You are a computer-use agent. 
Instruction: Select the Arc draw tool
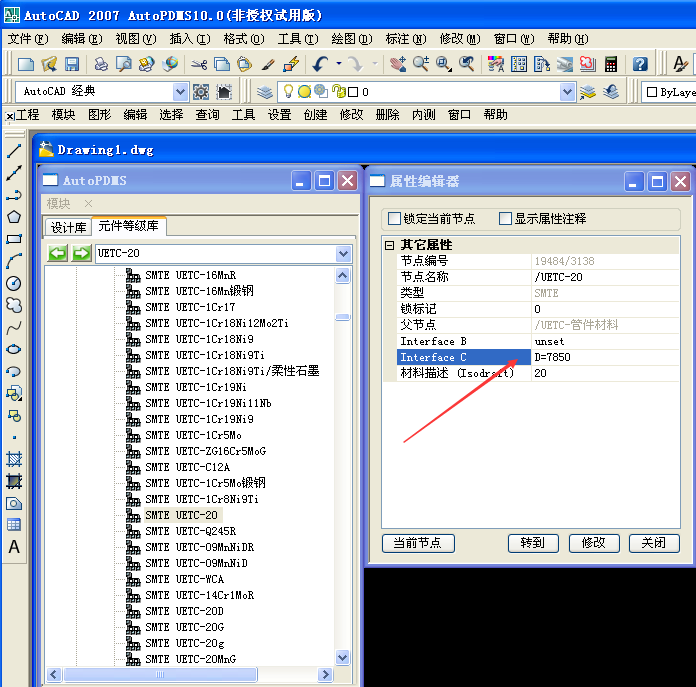point(14,261)
